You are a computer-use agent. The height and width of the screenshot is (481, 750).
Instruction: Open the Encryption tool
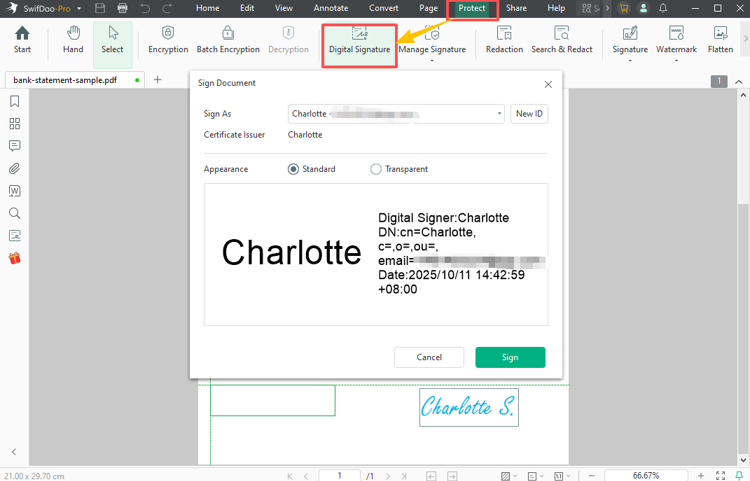[x=168, y=40]
